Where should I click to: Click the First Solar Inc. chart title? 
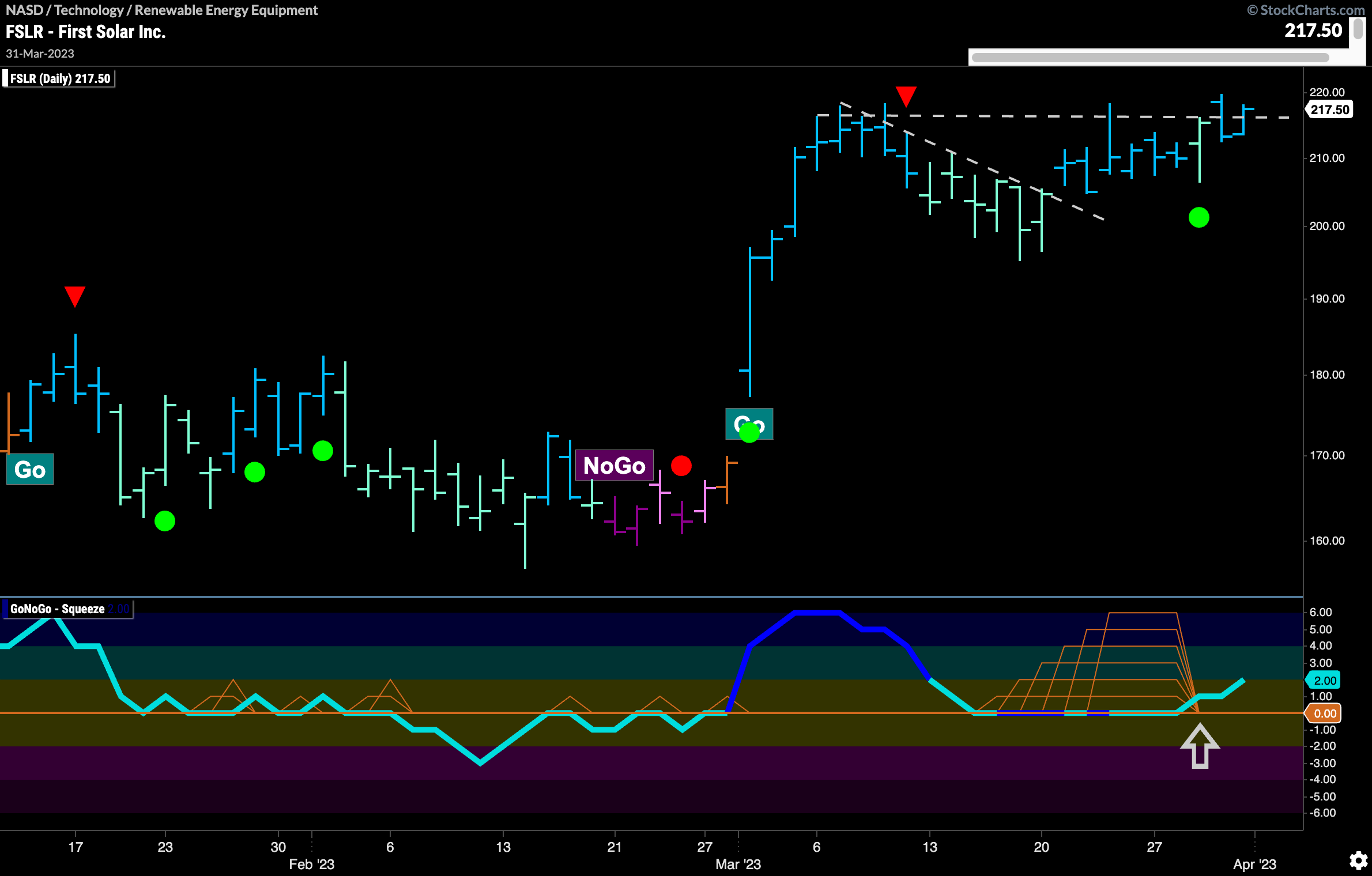coord(85,32)
